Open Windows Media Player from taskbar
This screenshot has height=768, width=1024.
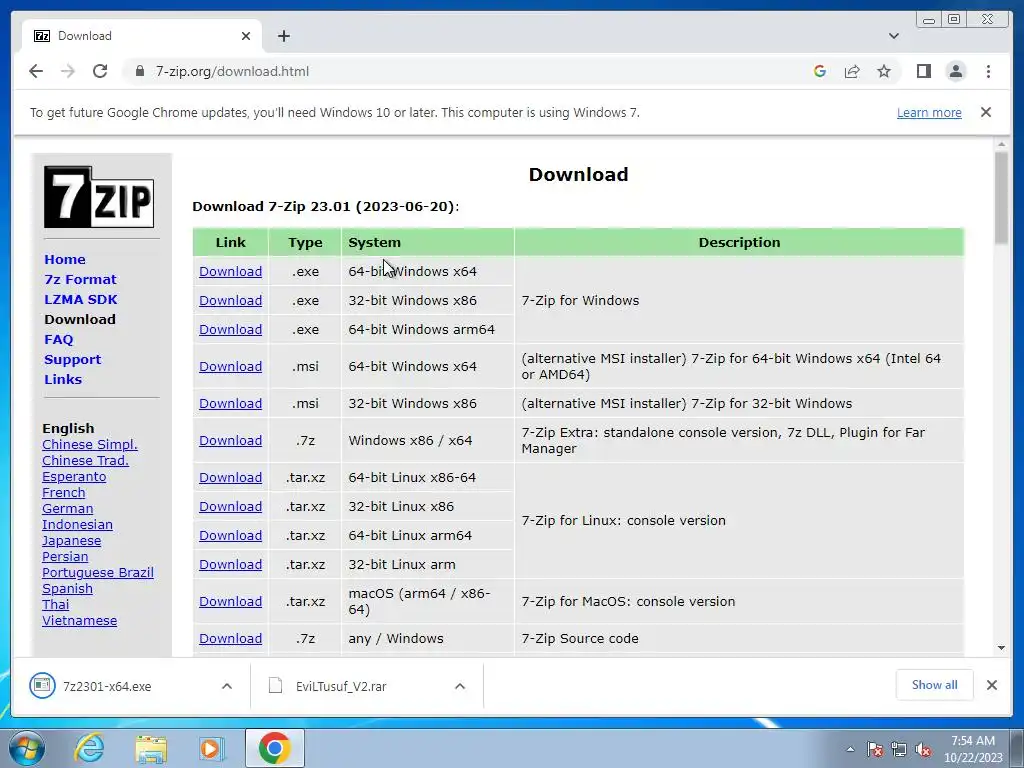(212, 748)
